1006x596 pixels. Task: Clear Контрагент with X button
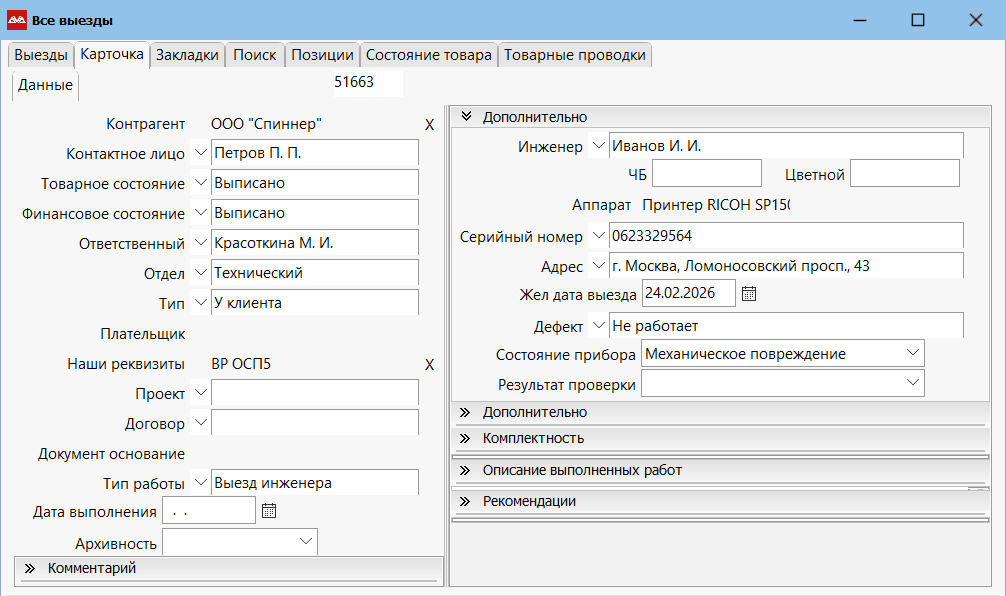pos(429,125)
